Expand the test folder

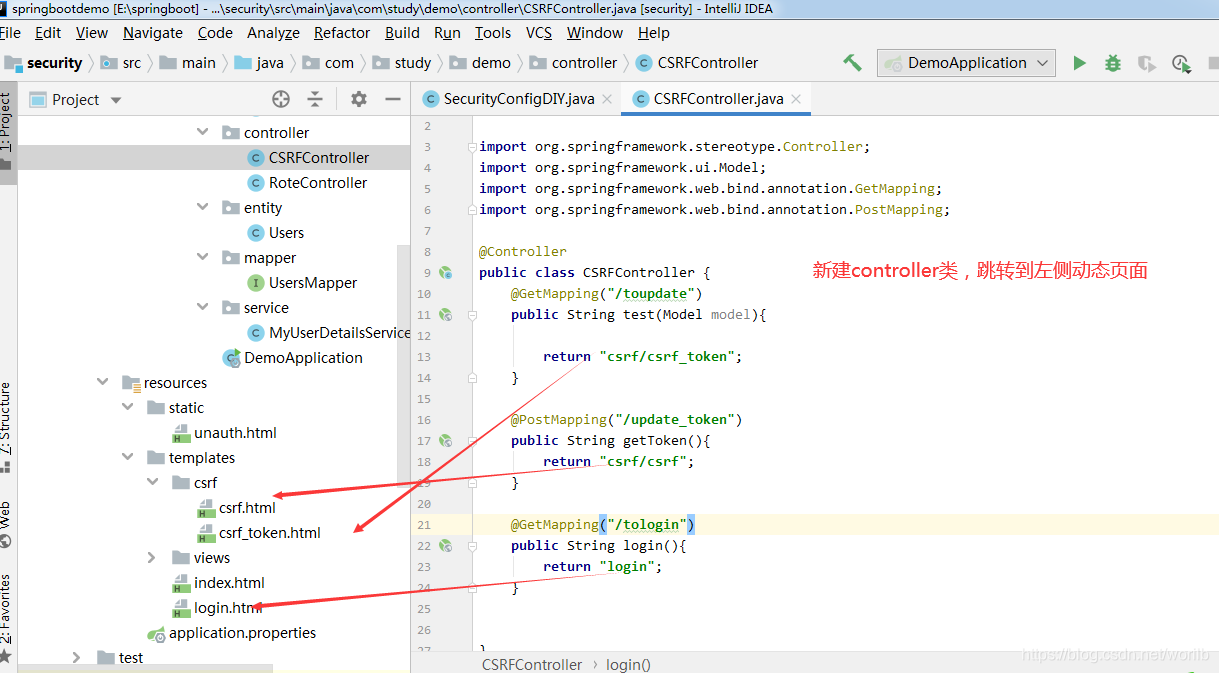point(77,657)
